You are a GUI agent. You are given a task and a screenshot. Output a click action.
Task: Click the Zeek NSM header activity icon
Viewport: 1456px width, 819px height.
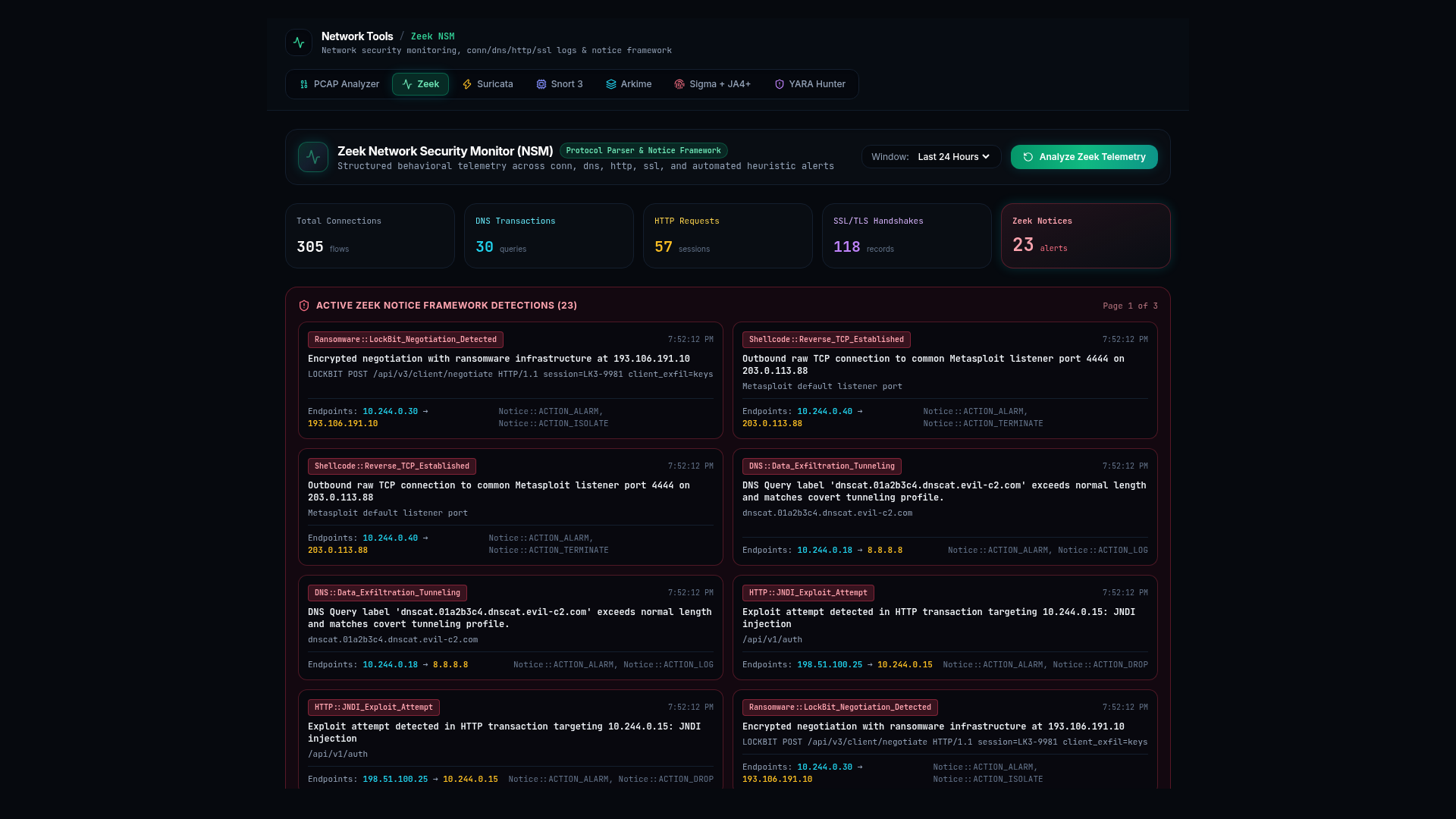point(313,157)
